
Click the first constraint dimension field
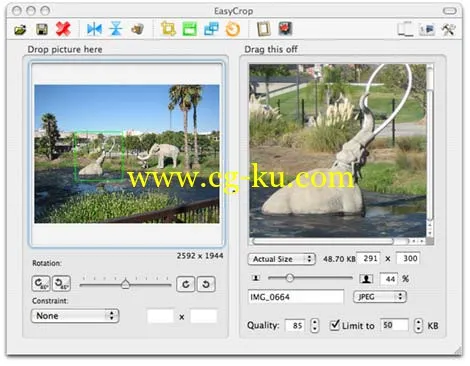pos(160,316)
